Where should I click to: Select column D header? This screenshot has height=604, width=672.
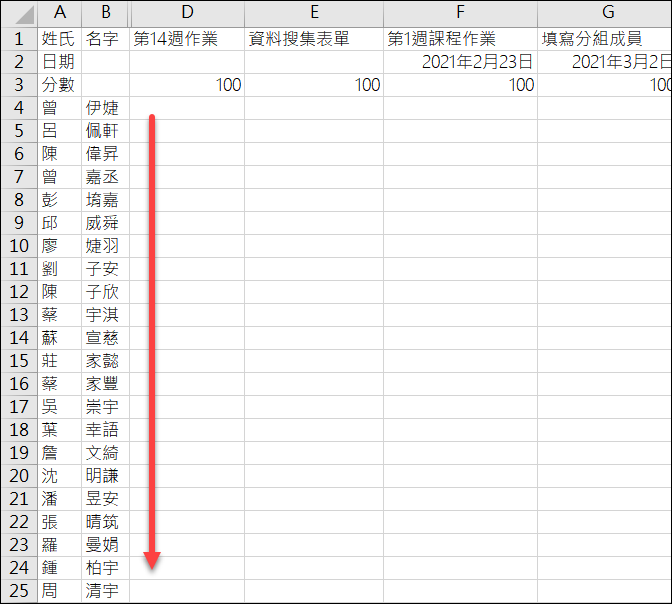(187, 13)
